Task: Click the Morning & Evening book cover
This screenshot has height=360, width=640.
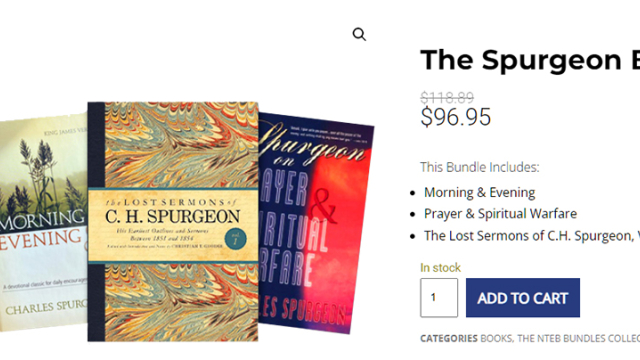Action: pyautogui.click(x=44, y=222)
